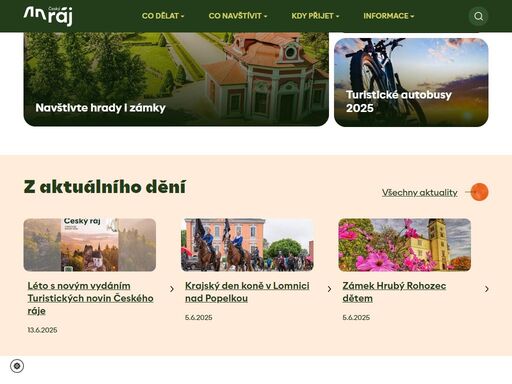Click arrow next to Zámek Hrubý Rohozec
Viewport: 512px width, 384px height.
(487, 289)
